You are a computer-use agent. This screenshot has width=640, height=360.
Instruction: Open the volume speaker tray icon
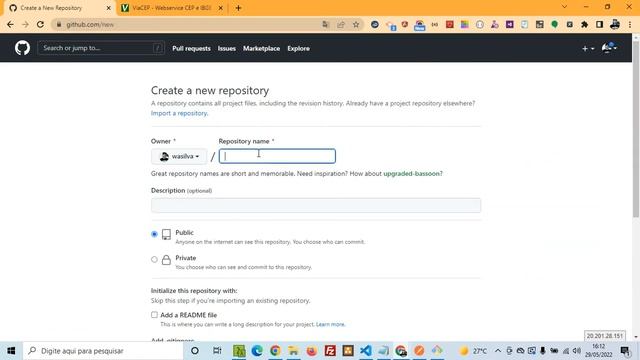577,351
